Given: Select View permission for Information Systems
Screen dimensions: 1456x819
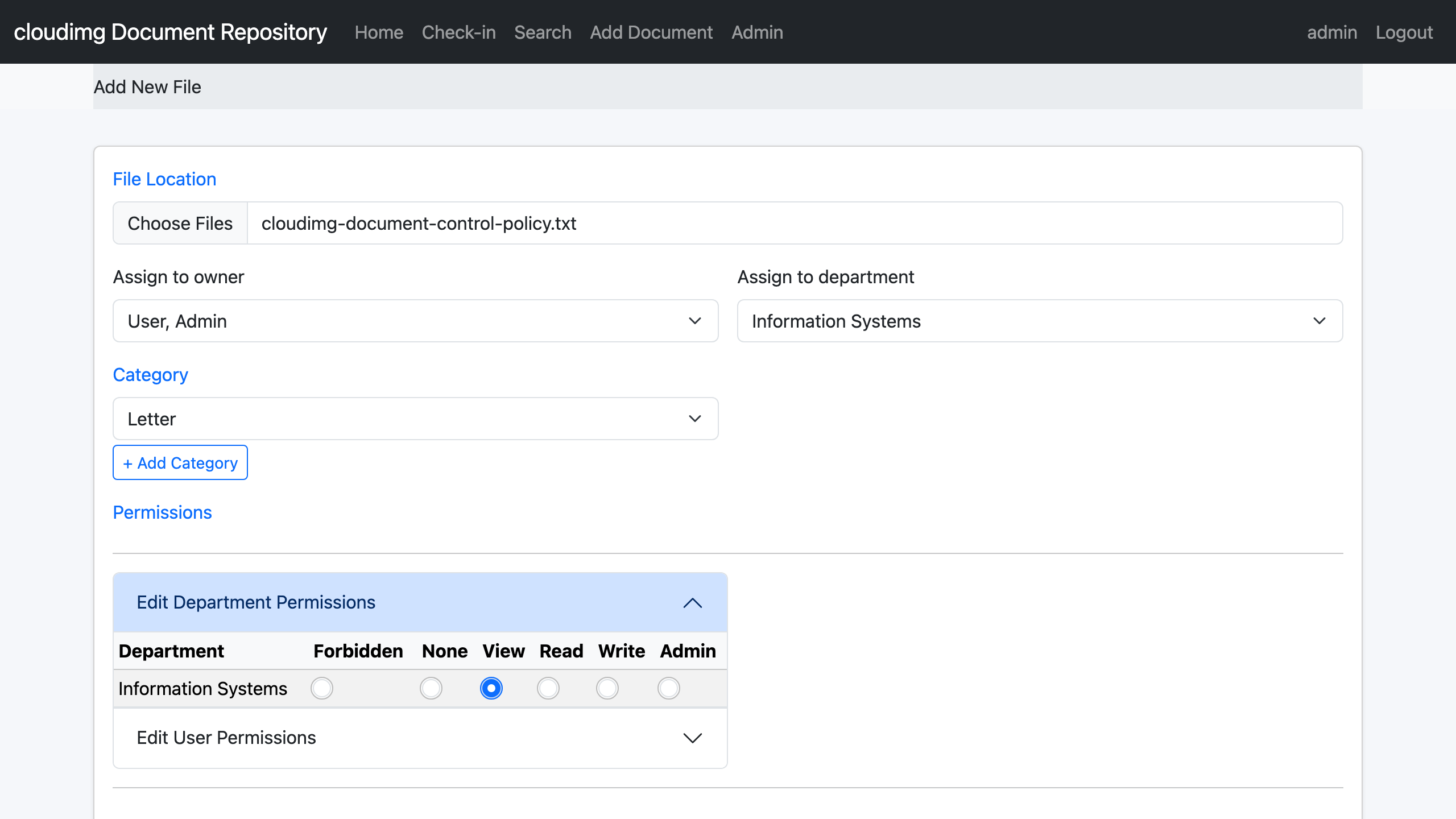Looking at the screenshot, I should coord(491,688).
